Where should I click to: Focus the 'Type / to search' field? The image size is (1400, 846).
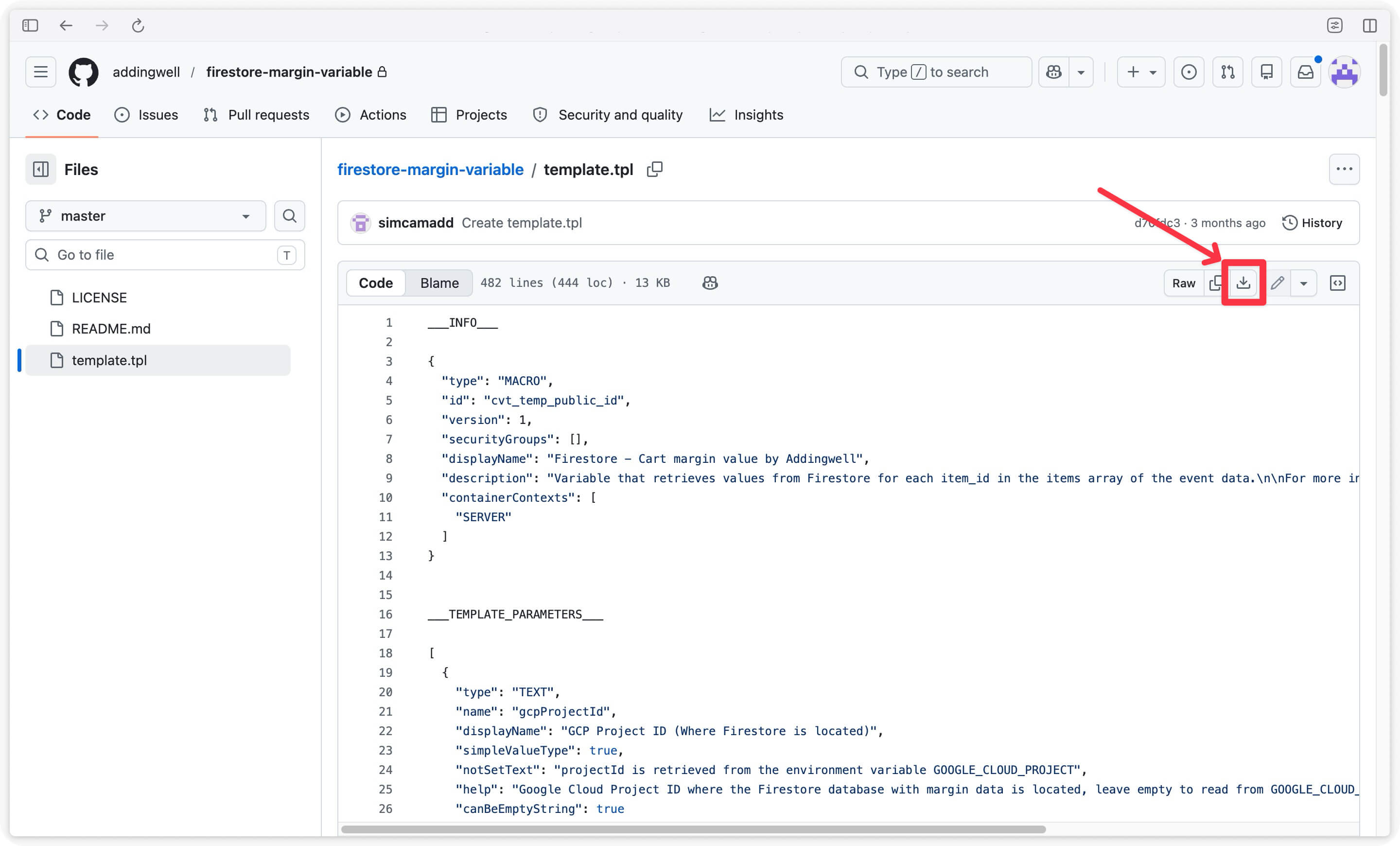coord(936,72)
